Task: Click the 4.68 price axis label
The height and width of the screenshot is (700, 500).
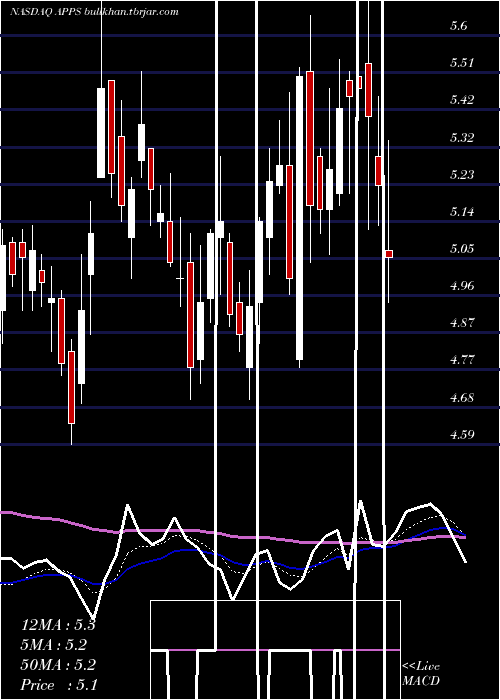Action: (462, 397)
